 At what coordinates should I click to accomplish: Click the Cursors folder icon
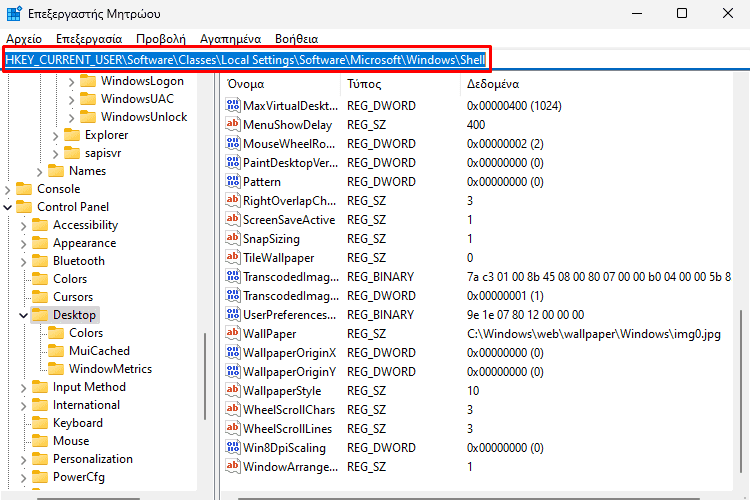40,297
